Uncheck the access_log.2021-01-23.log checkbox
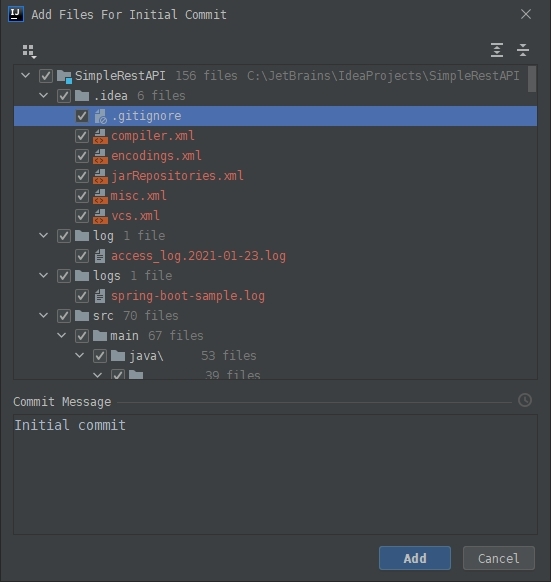Image resolution: width=551 pixels, height=582 pixels. point(82,256)
